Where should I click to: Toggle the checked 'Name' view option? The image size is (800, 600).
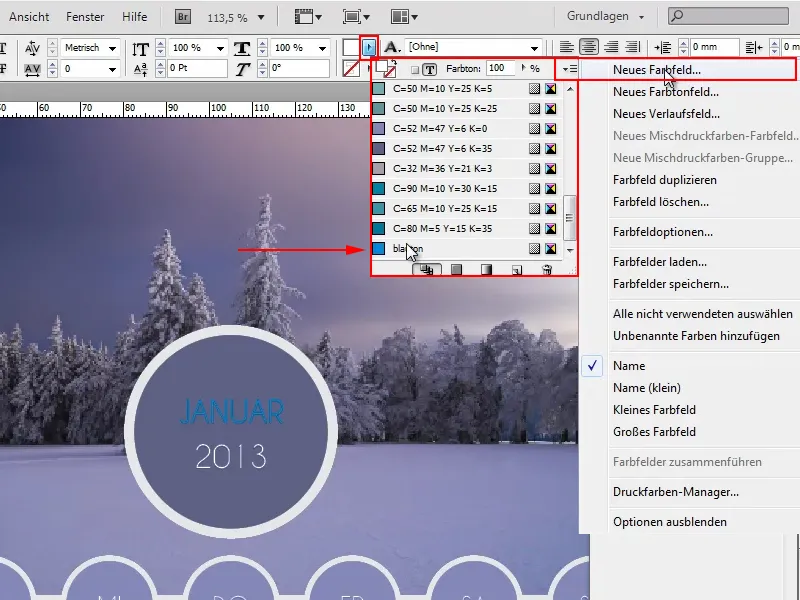[x=630, y=366]
